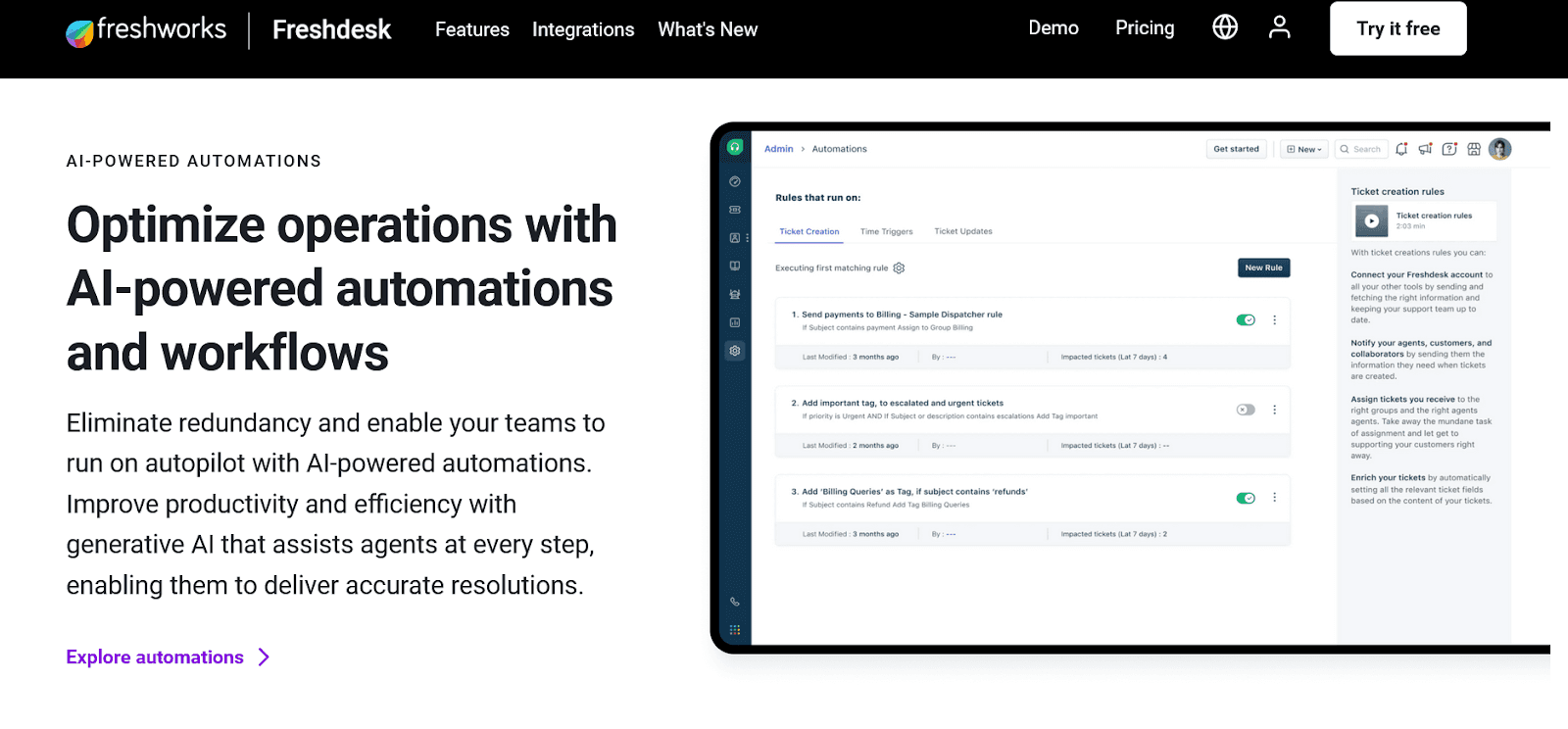The image size is (1568, 729).
Task: Switch to the Time Triggers tab
Action: tap(886, 232)
